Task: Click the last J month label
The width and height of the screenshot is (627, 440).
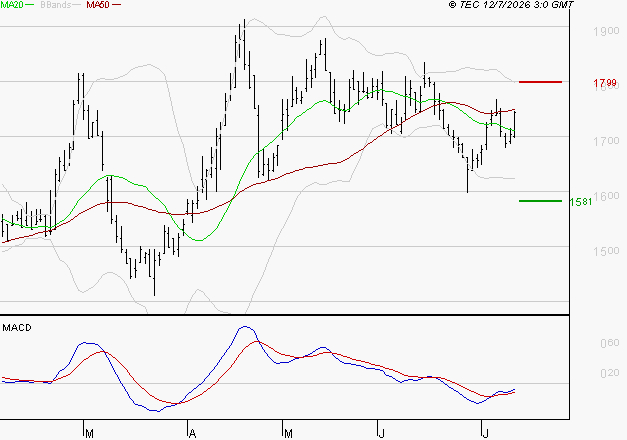Action: coord(485,434)
